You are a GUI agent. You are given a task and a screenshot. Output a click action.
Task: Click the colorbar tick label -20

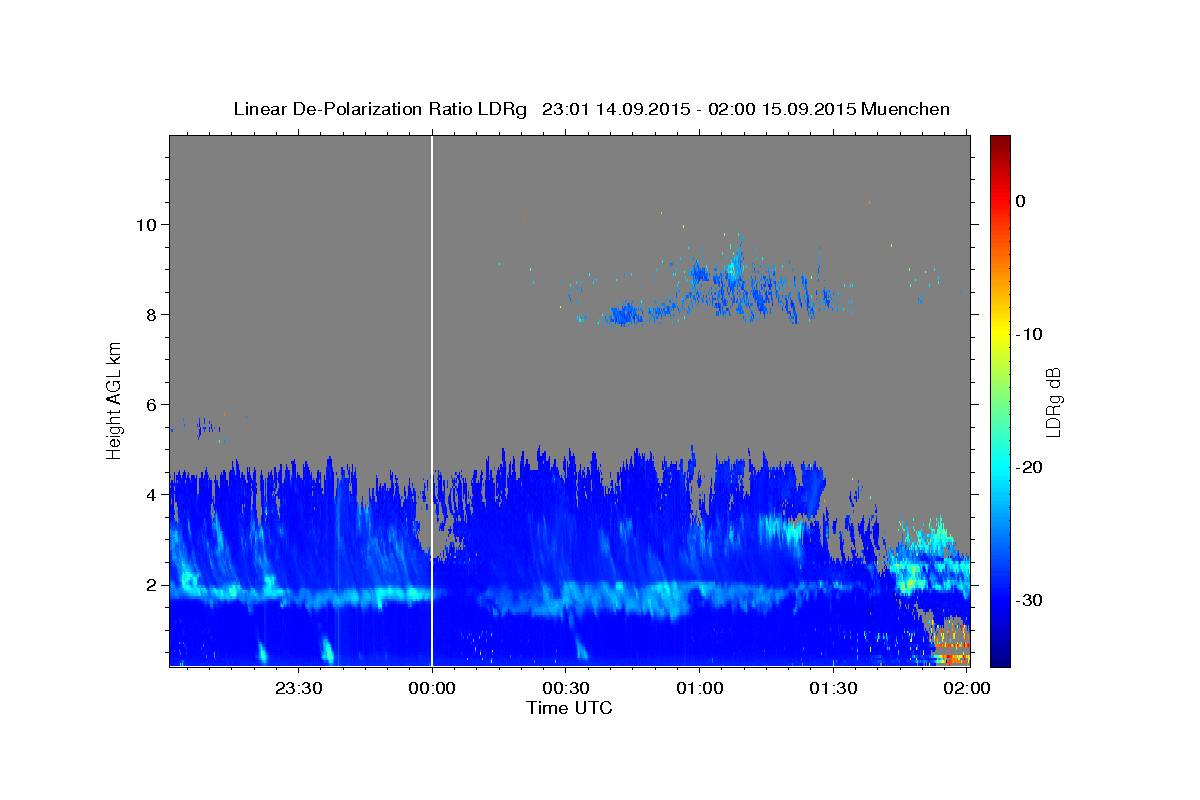1029,467
